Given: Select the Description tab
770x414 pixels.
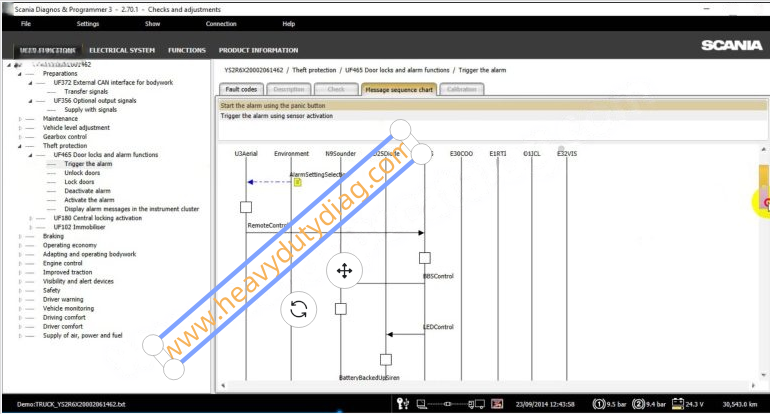Looking at the screenshot, I should coord(289,89).
